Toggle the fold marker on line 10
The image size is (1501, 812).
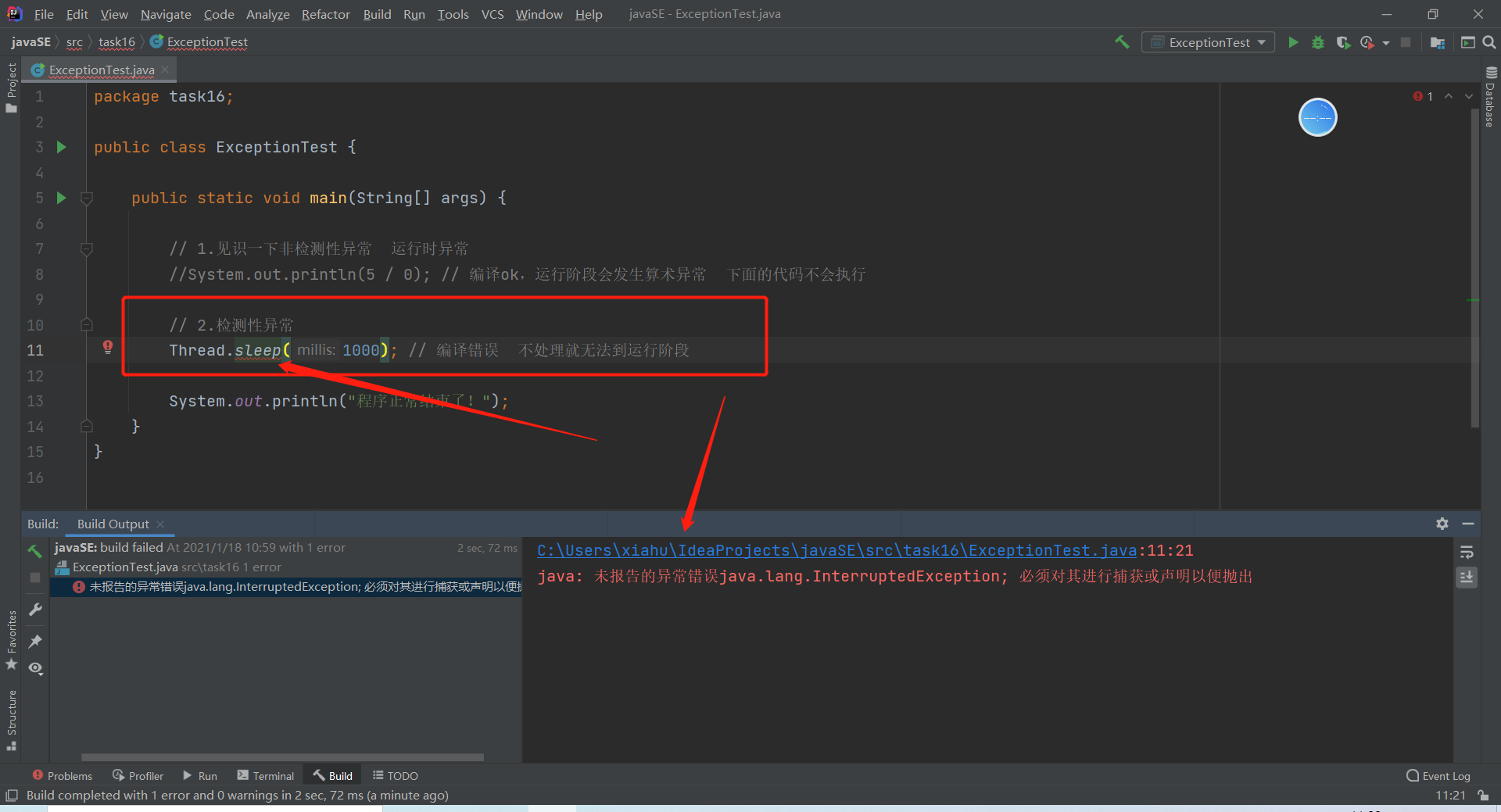click(x=87, y=324)
